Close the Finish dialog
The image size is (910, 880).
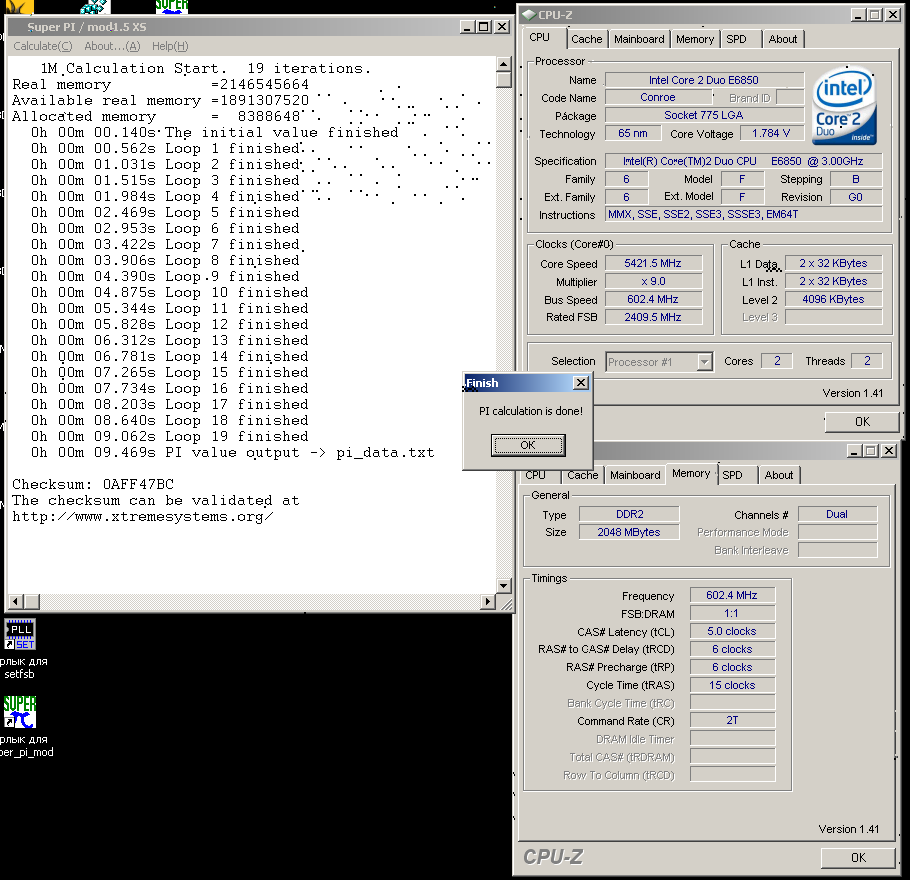point(580,383)
